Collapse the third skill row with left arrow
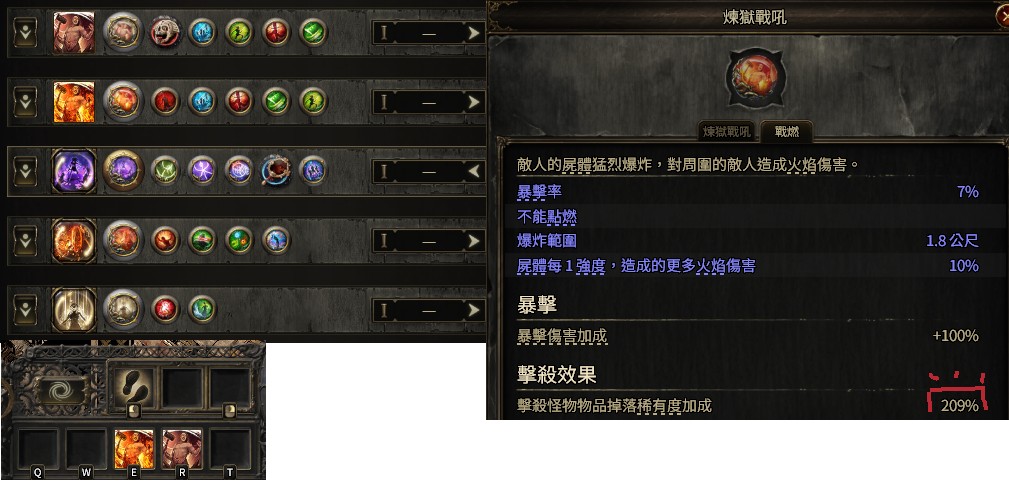 [474, 171]
